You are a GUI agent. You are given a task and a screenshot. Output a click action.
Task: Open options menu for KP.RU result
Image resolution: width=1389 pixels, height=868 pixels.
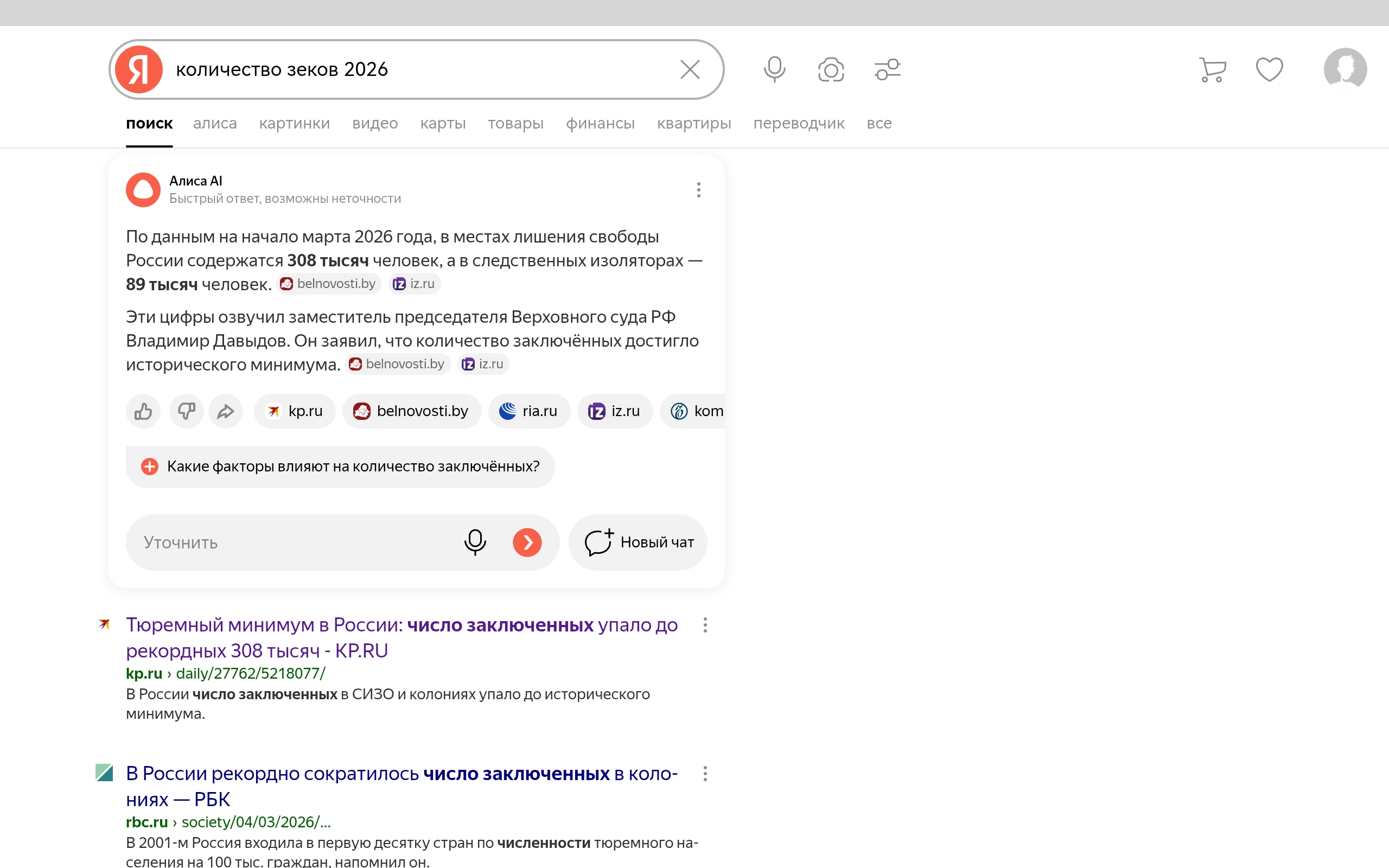pos(705,625)
